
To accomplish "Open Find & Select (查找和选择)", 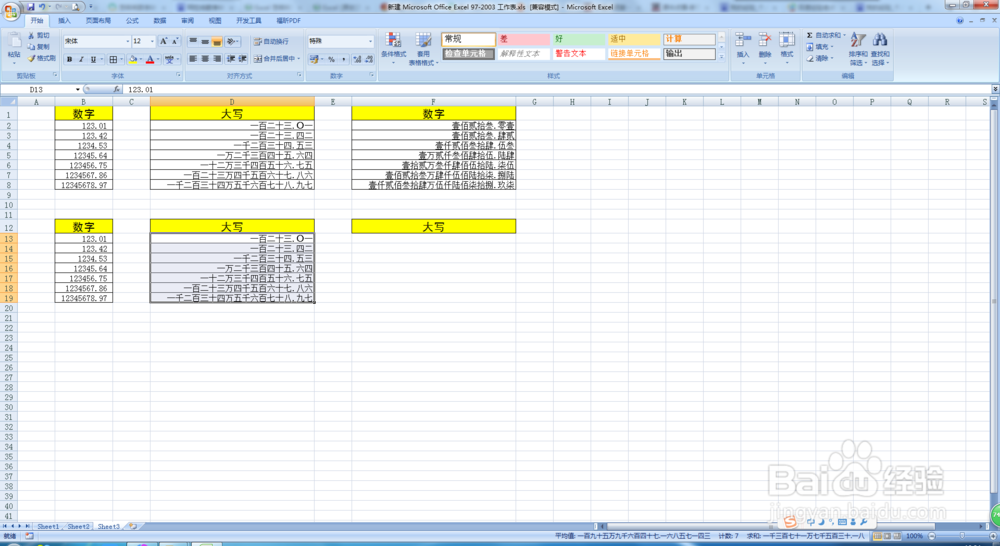I will tap(880, 49).
